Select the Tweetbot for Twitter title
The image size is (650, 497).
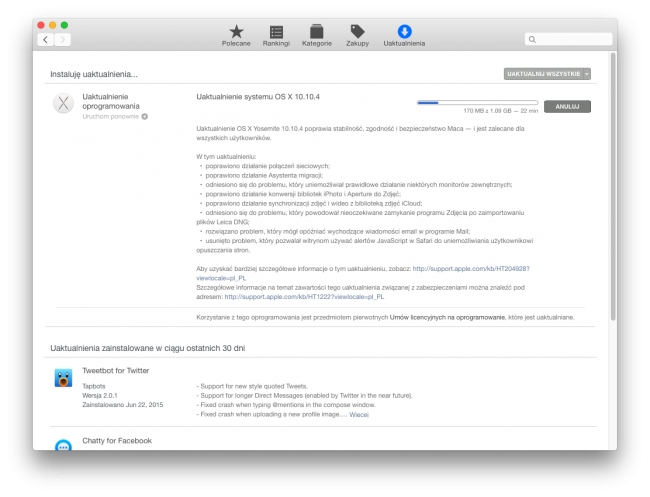point(116,371)
